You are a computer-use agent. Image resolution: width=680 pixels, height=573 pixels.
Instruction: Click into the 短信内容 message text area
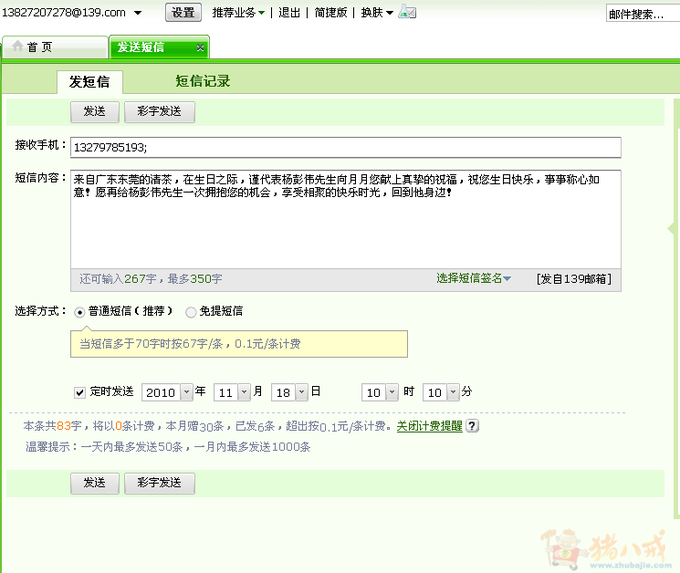point(346,219)
